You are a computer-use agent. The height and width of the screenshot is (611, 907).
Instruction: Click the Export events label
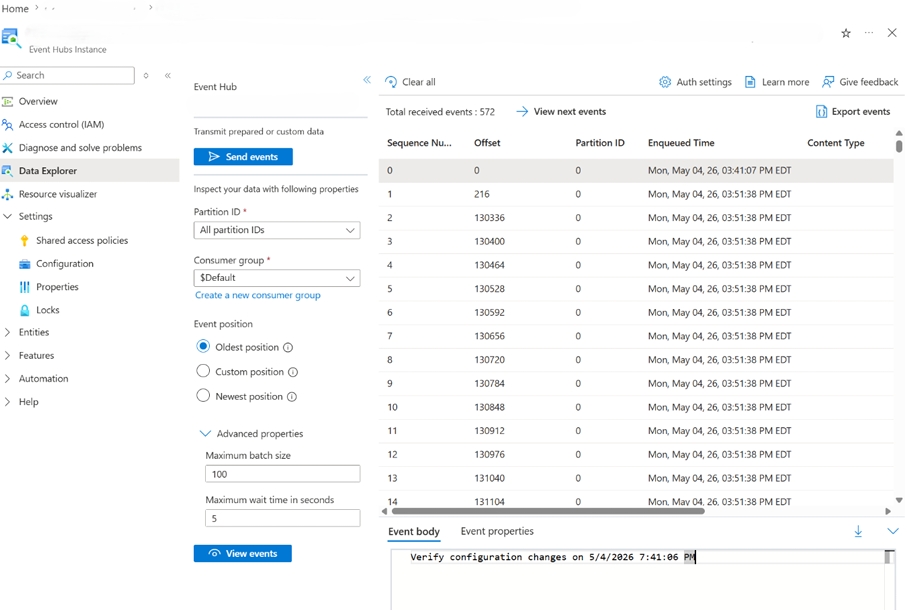coord(861,112)
